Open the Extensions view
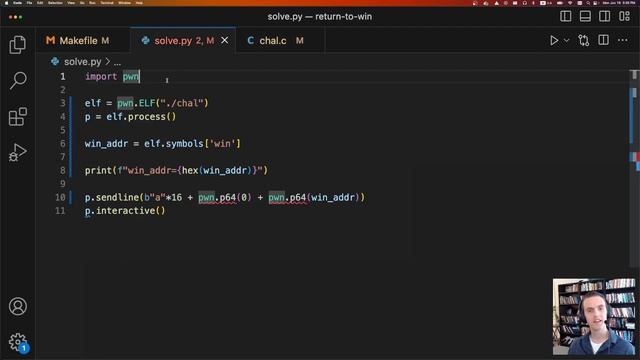 [x=18, y=117]
